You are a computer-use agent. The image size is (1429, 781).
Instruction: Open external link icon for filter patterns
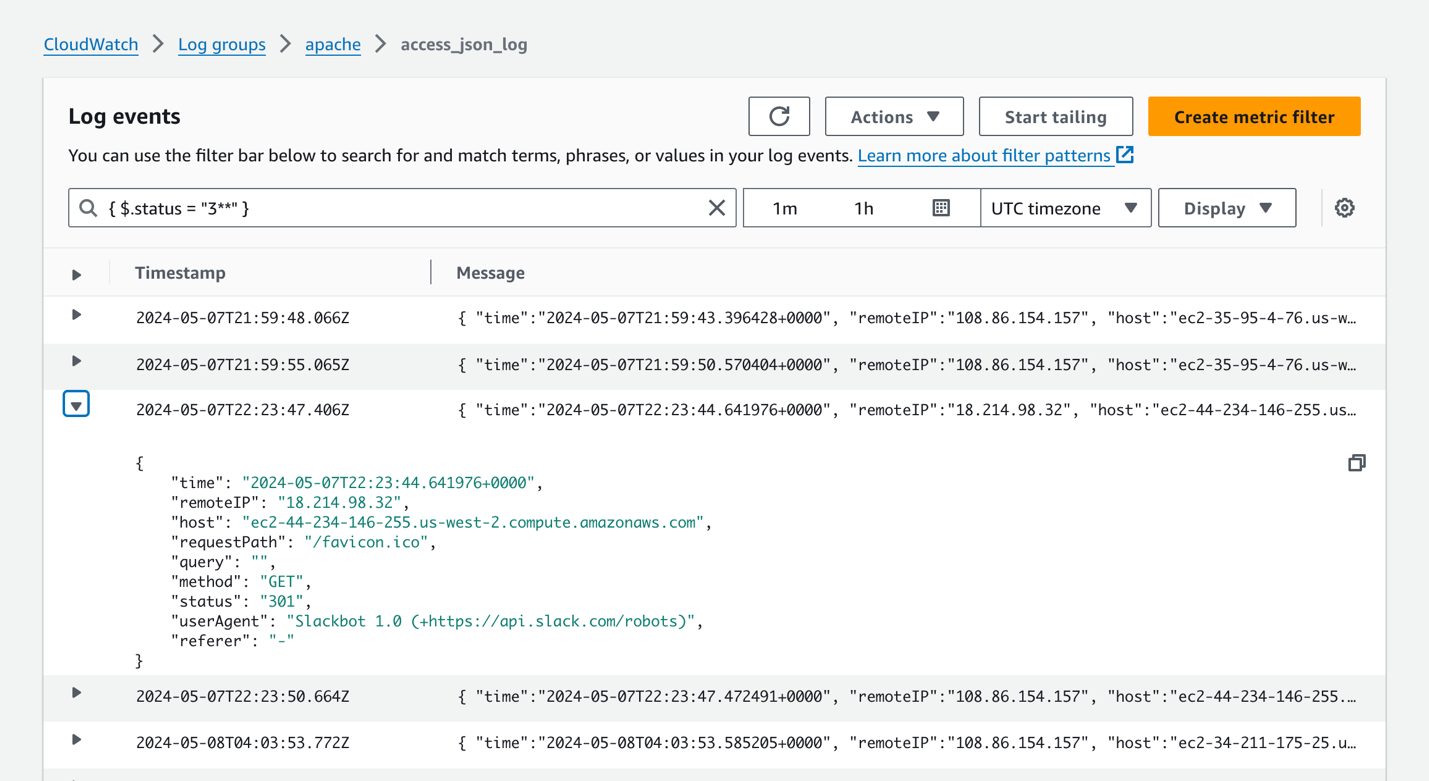tap(1125, 155)
